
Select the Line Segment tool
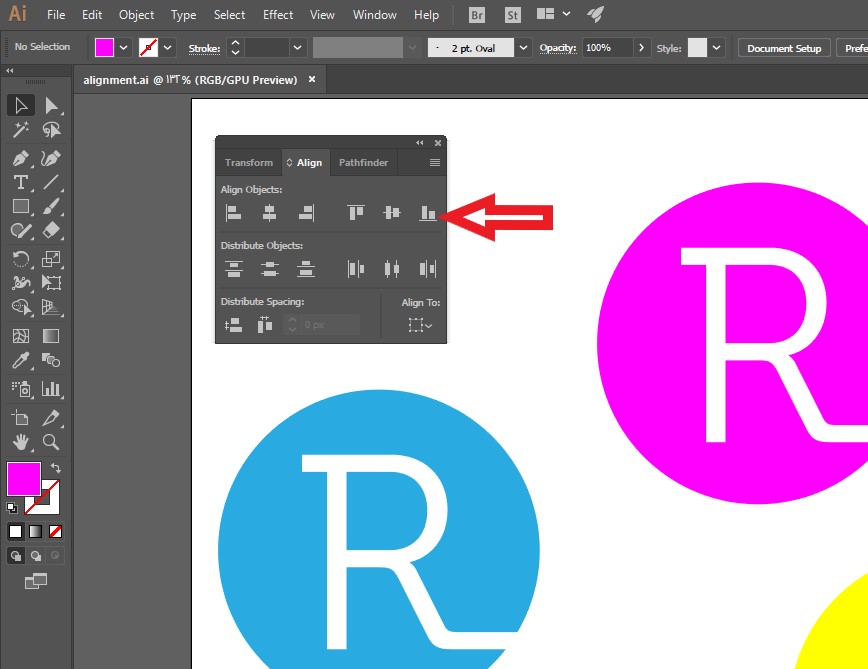[51, 182]
